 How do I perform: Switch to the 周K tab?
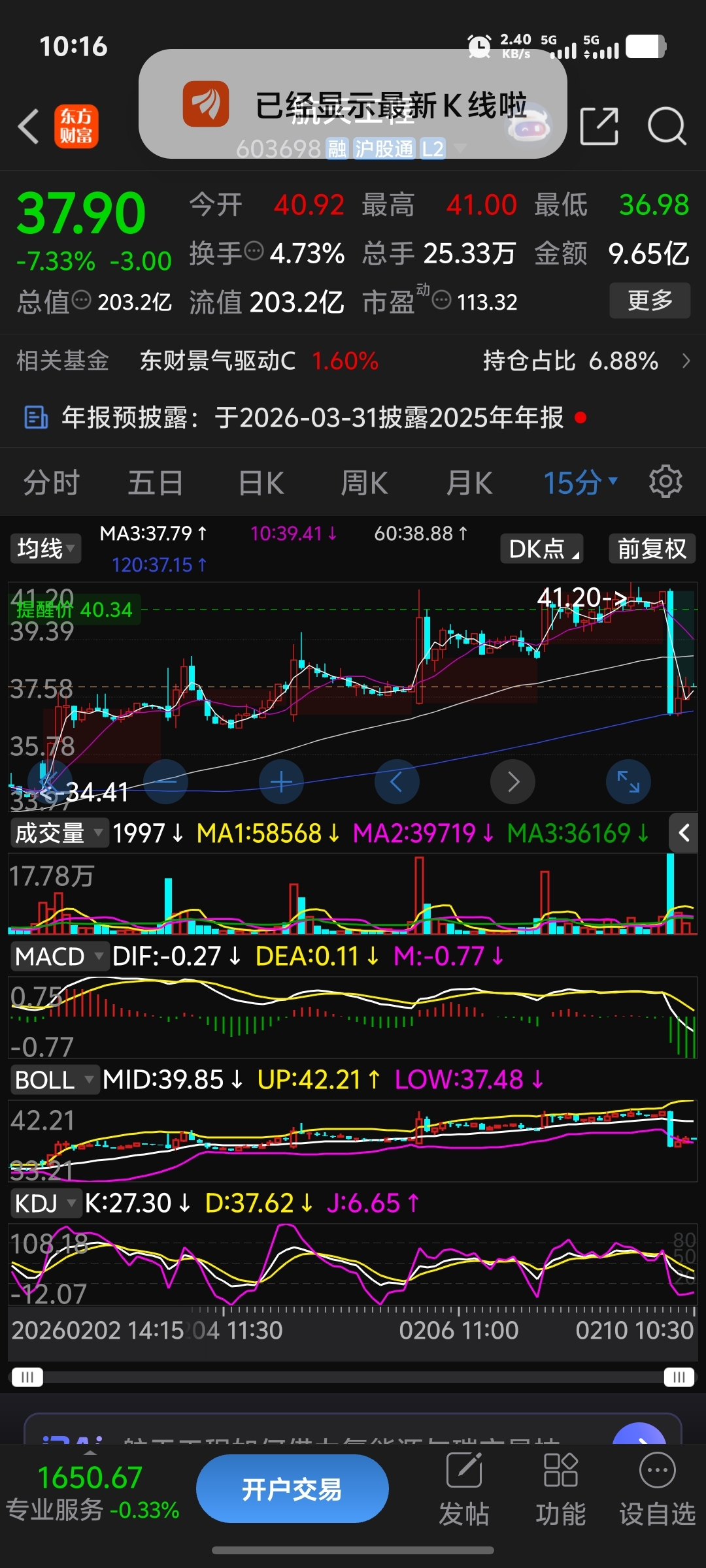pos(364,483)
